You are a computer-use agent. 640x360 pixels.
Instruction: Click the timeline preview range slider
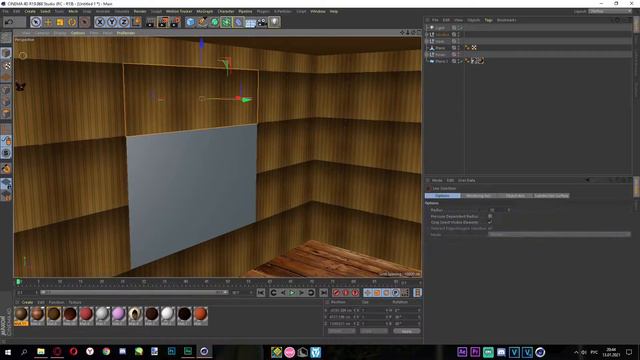(134, 292)
